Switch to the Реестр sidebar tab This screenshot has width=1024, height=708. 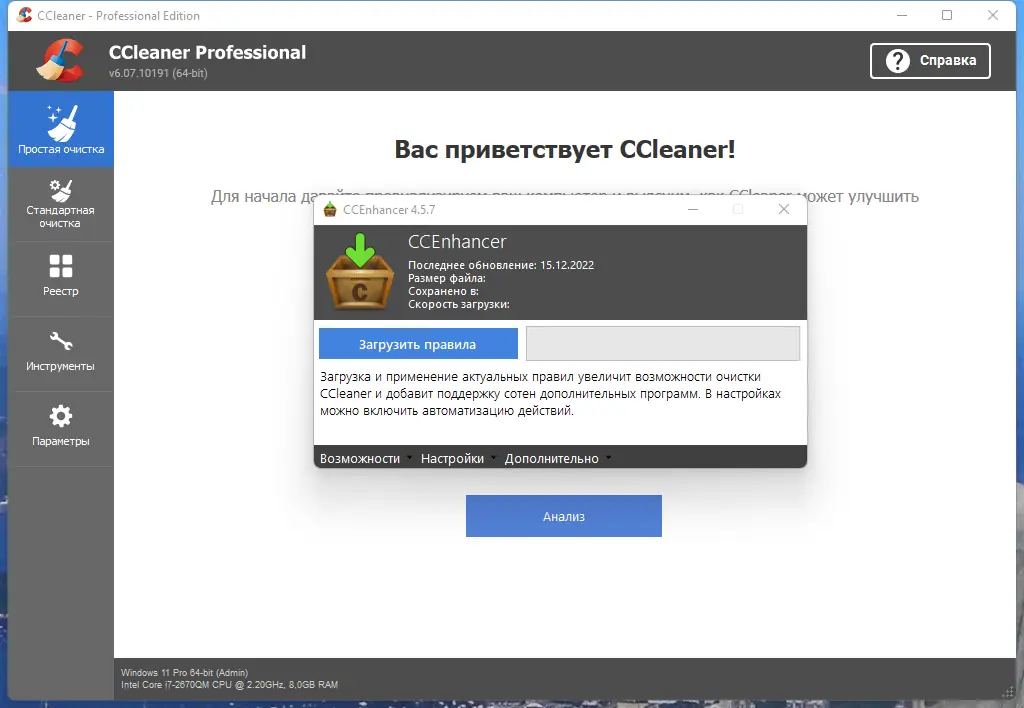point(62,278)
